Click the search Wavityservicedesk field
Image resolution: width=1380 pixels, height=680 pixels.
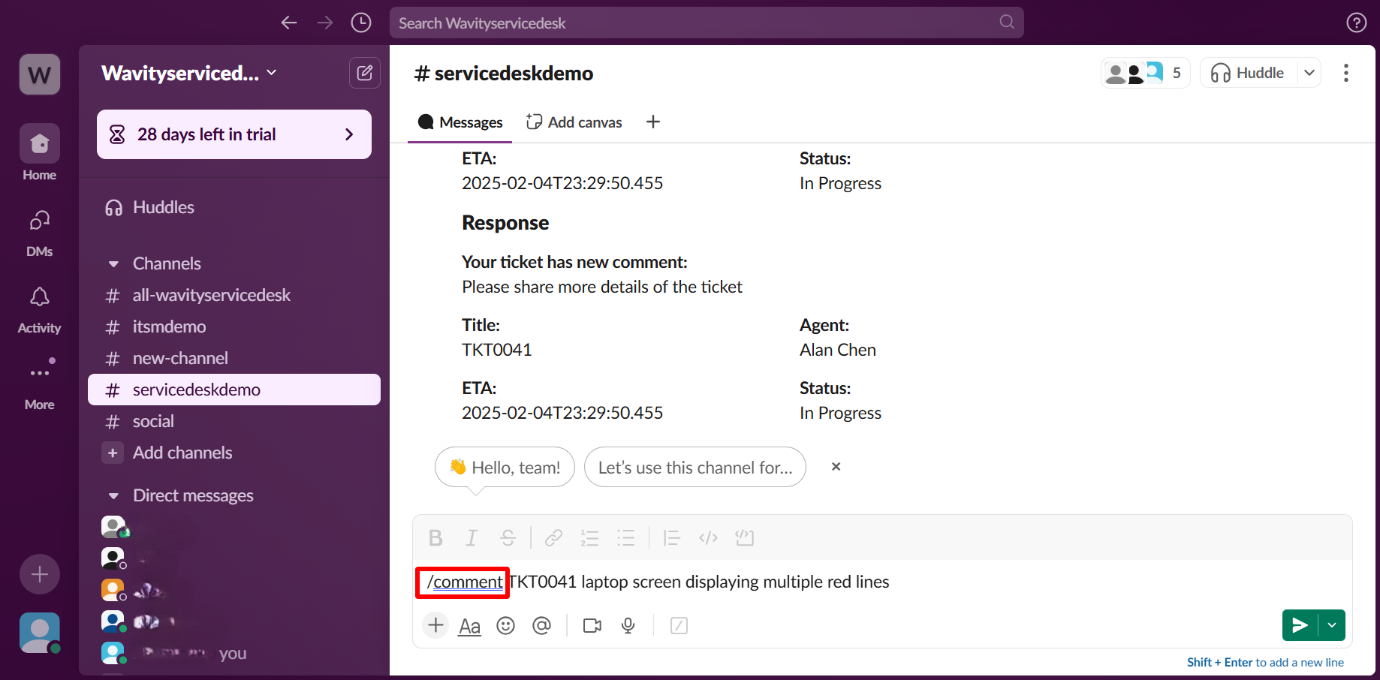coord(706,22)
